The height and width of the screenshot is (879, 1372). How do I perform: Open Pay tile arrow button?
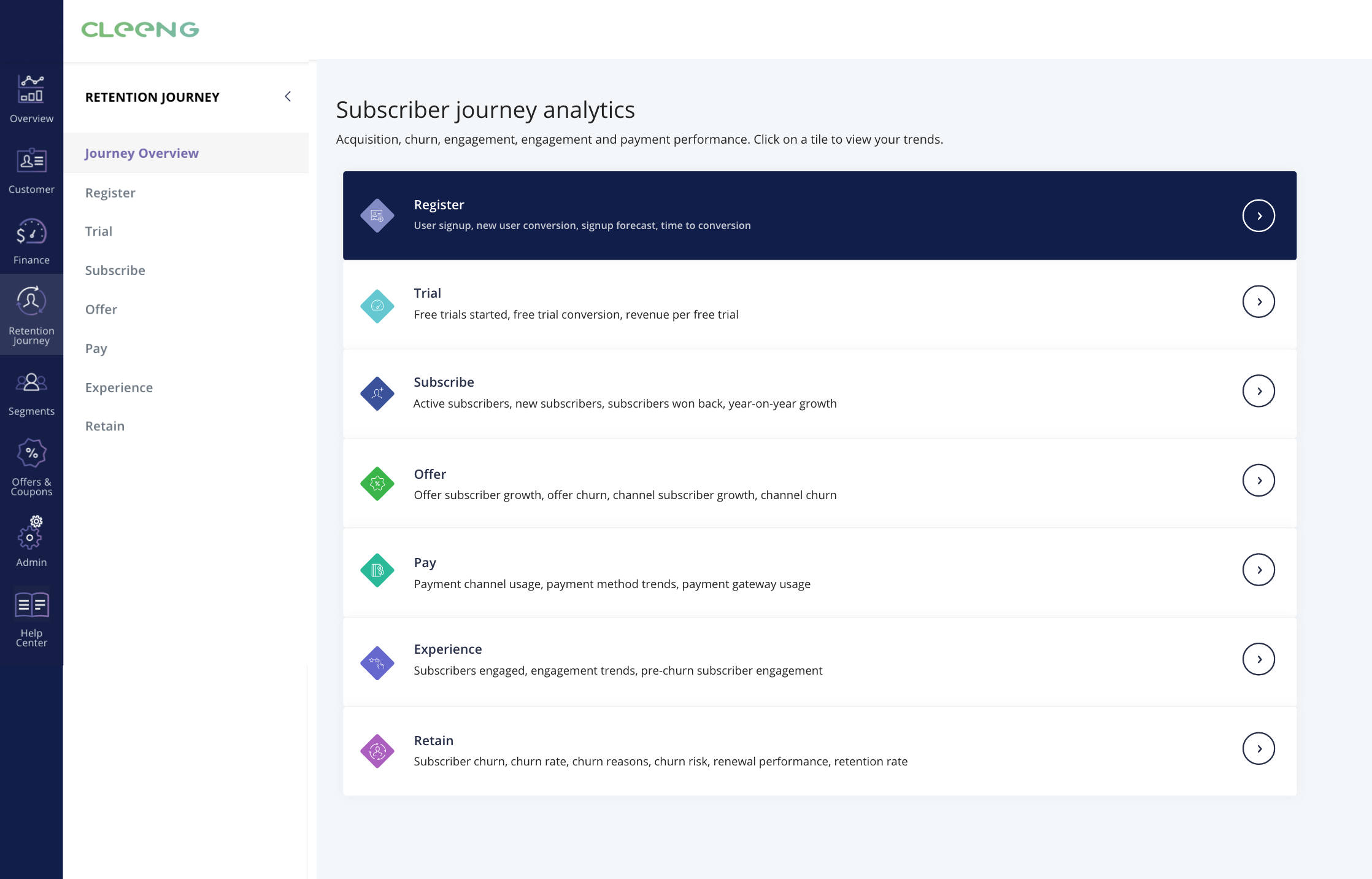(1258, 570)
